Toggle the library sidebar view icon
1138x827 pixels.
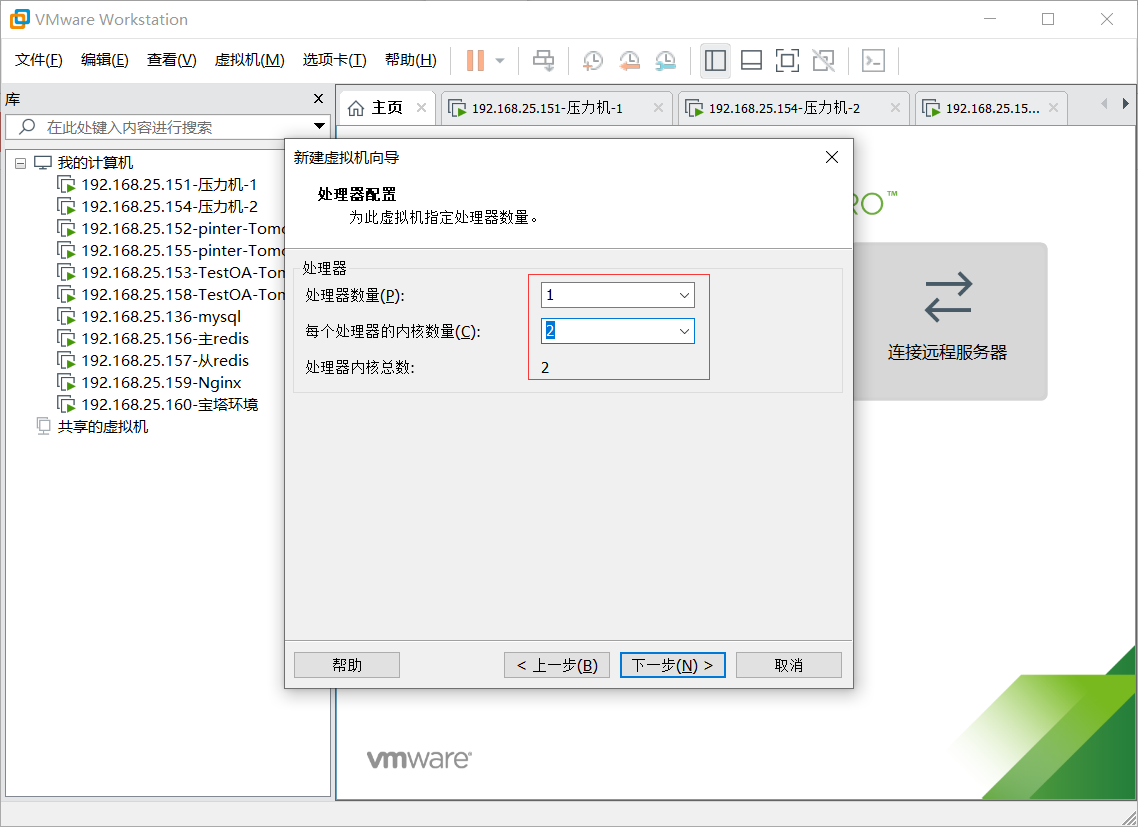coord(715,60)
